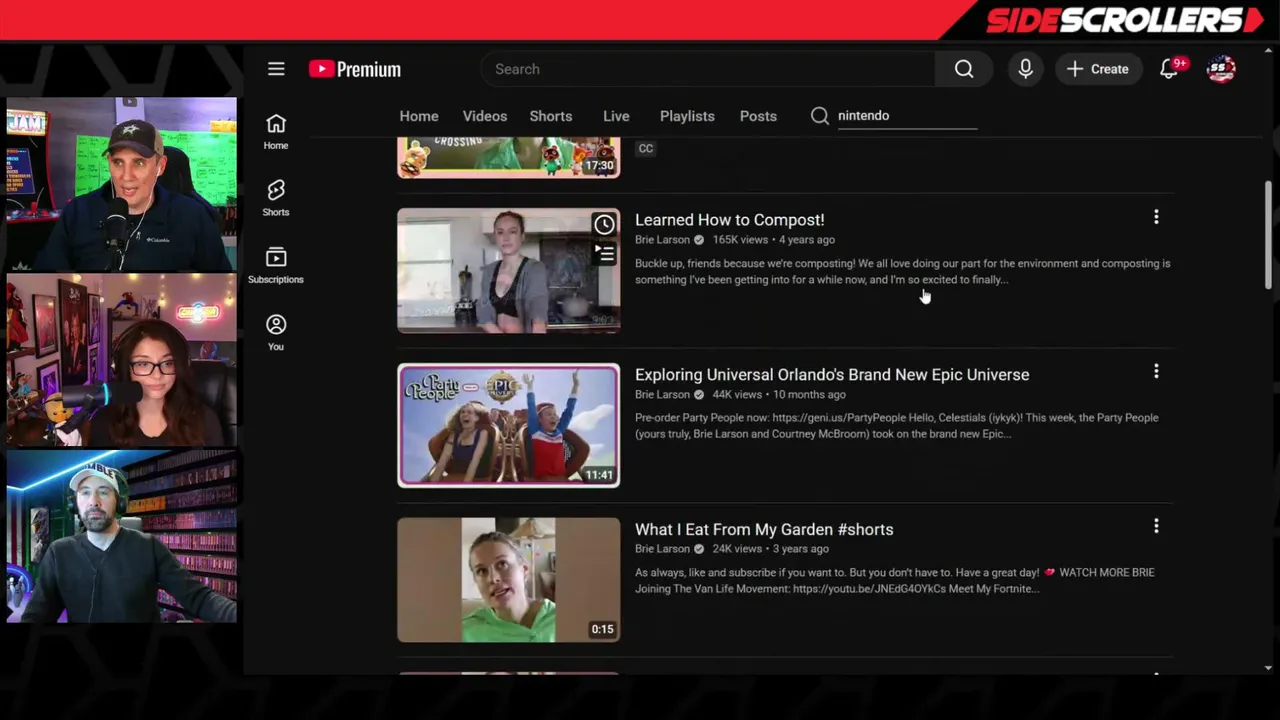Open Shorts in the sidebar
Screen dimensions: 1280x720
[276, 198]
